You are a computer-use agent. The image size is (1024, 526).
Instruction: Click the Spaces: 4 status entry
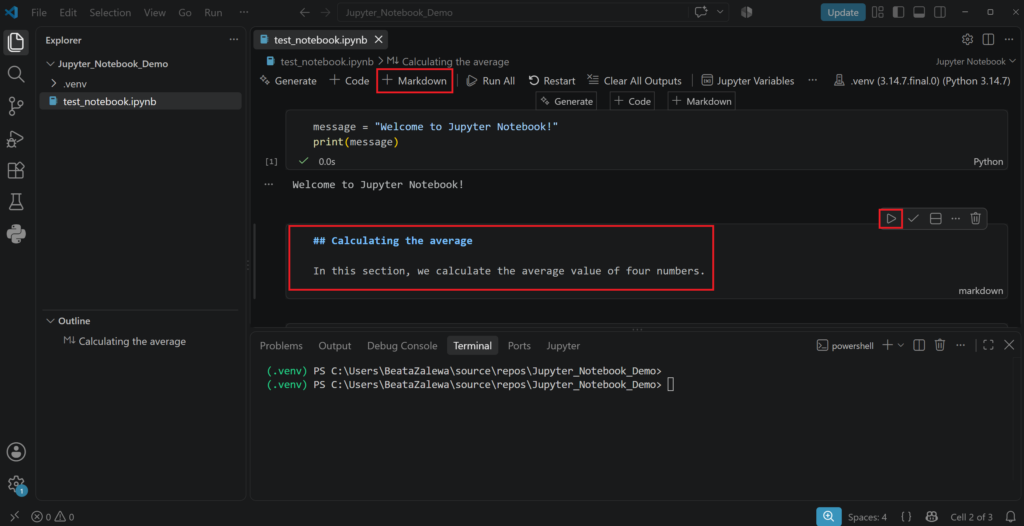tap(867, 517)
